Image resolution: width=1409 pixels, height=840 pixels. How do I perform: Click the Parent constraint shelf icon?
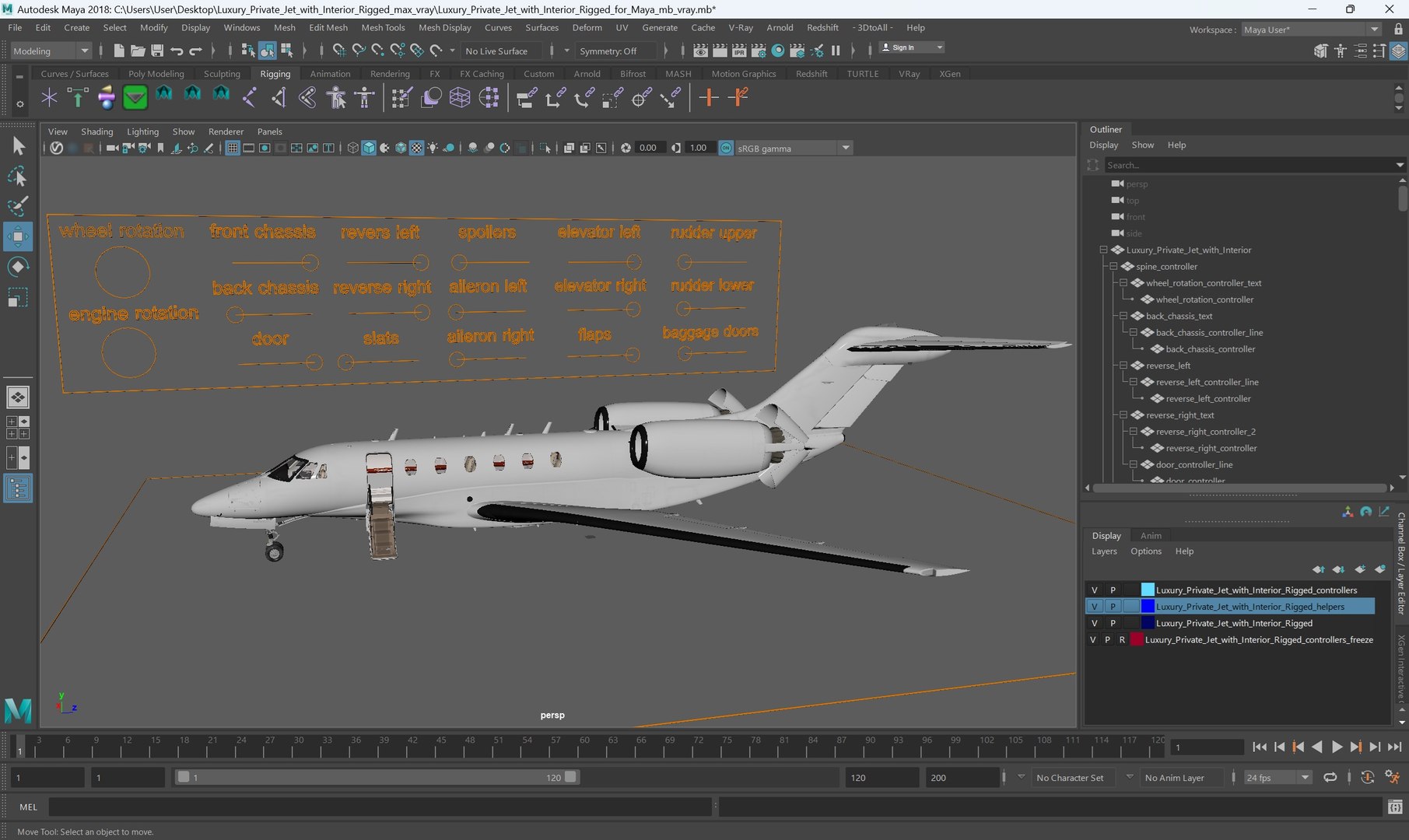[x=526, y=98]
